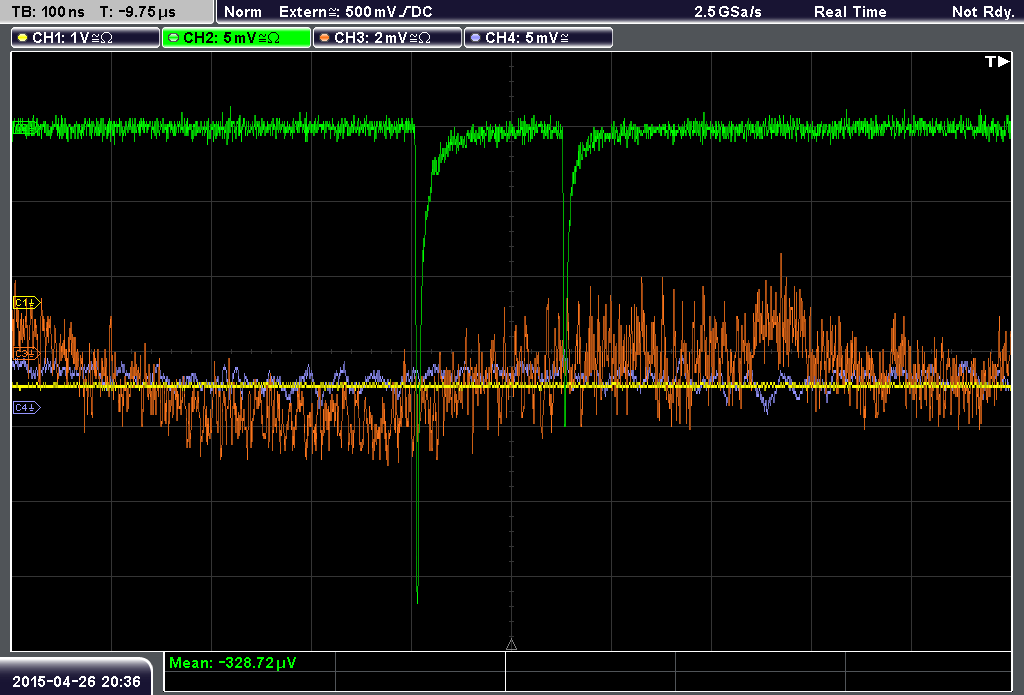The image size is (1024, 695).
Task: Click the orange dot in CH3 tab
Action: [x=325, y=38]
